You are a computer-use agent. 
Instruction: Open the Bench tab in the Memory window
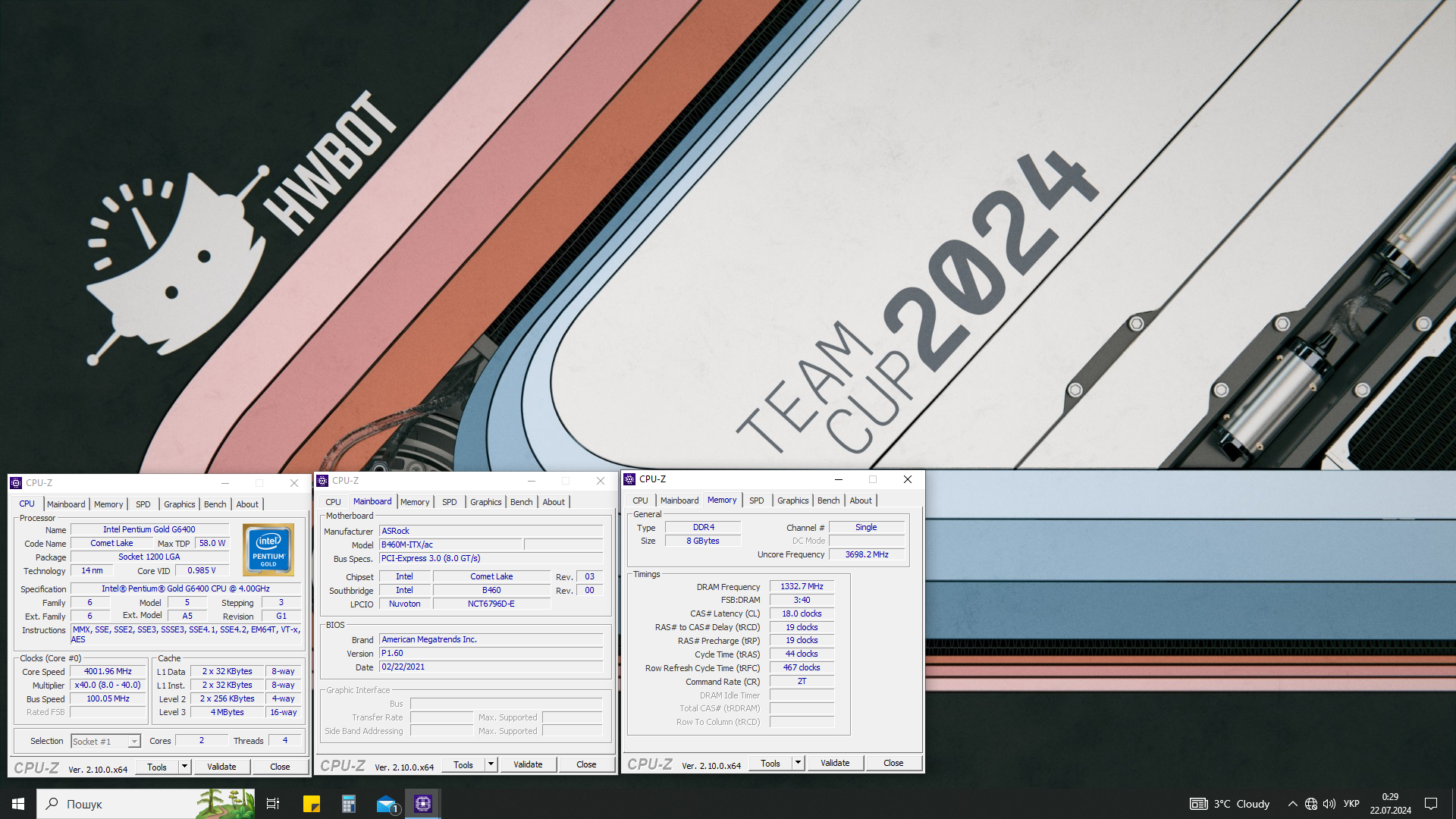point(829,500)
